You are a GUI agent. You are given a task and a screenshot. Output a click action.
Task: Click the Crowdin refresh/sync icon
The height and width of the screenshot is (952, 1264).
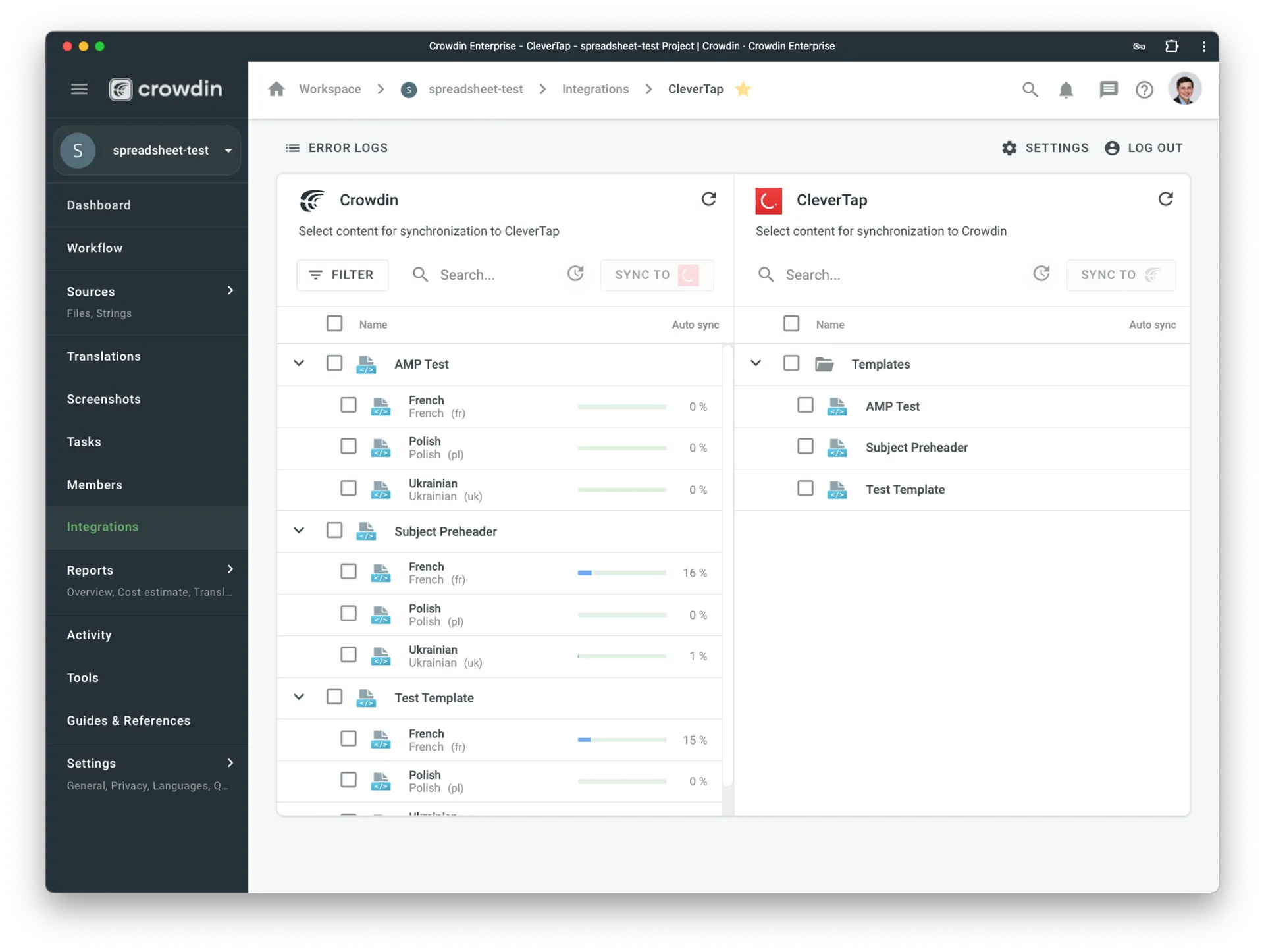point(708,199)
